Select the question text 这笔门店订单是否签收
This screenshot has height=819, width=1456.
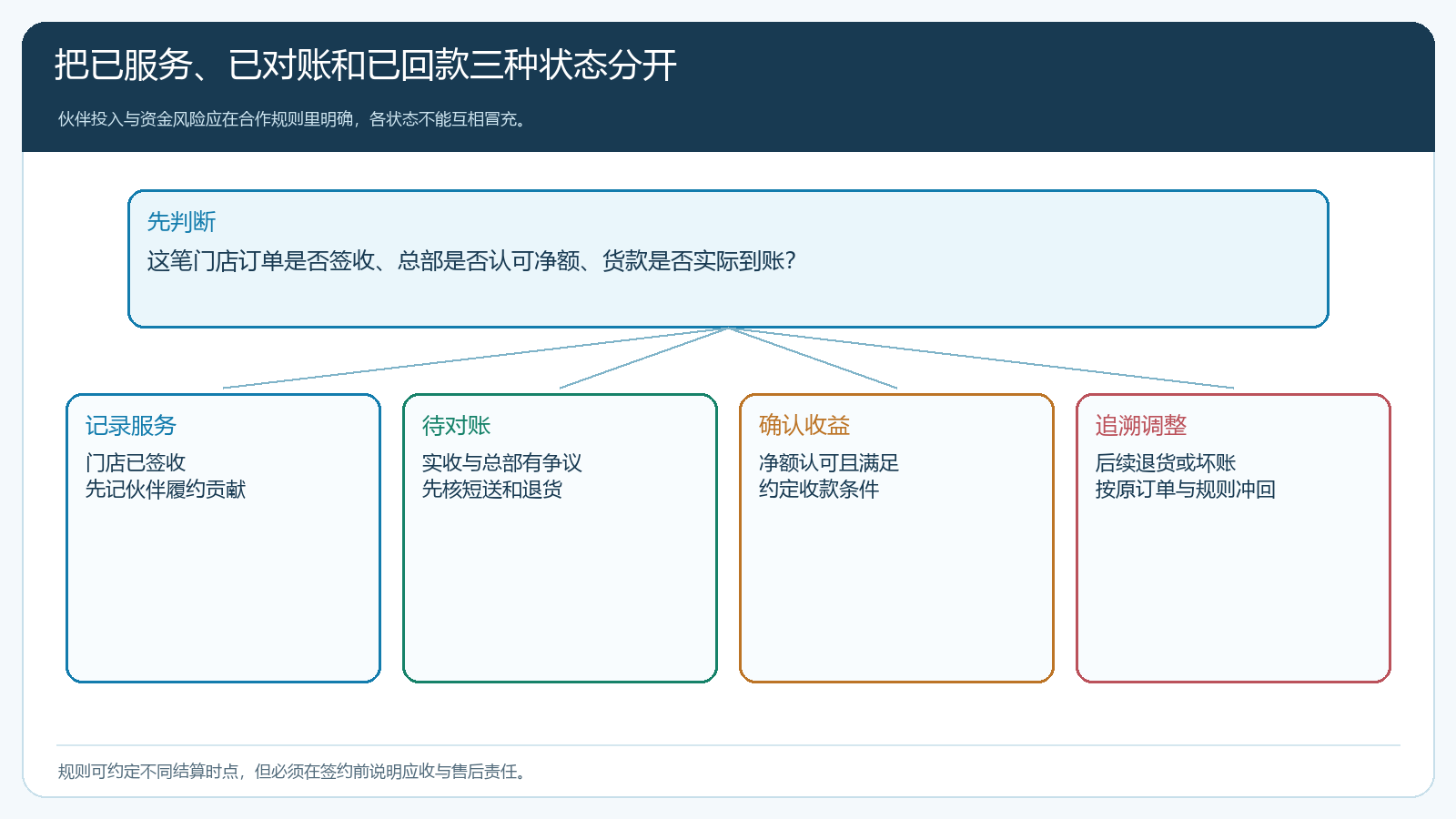pos(261,261)
